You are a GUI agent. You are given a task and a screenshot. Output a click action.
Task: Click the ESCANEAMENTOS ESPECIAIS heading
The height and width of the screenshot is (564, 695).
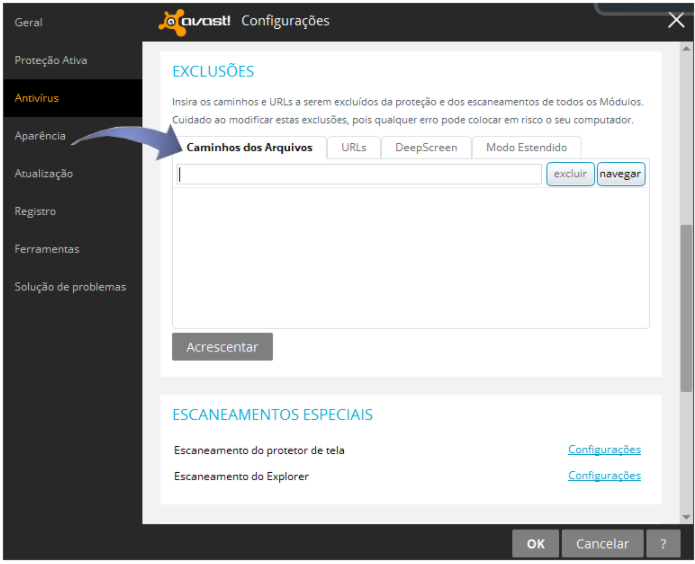pos(273,415)
